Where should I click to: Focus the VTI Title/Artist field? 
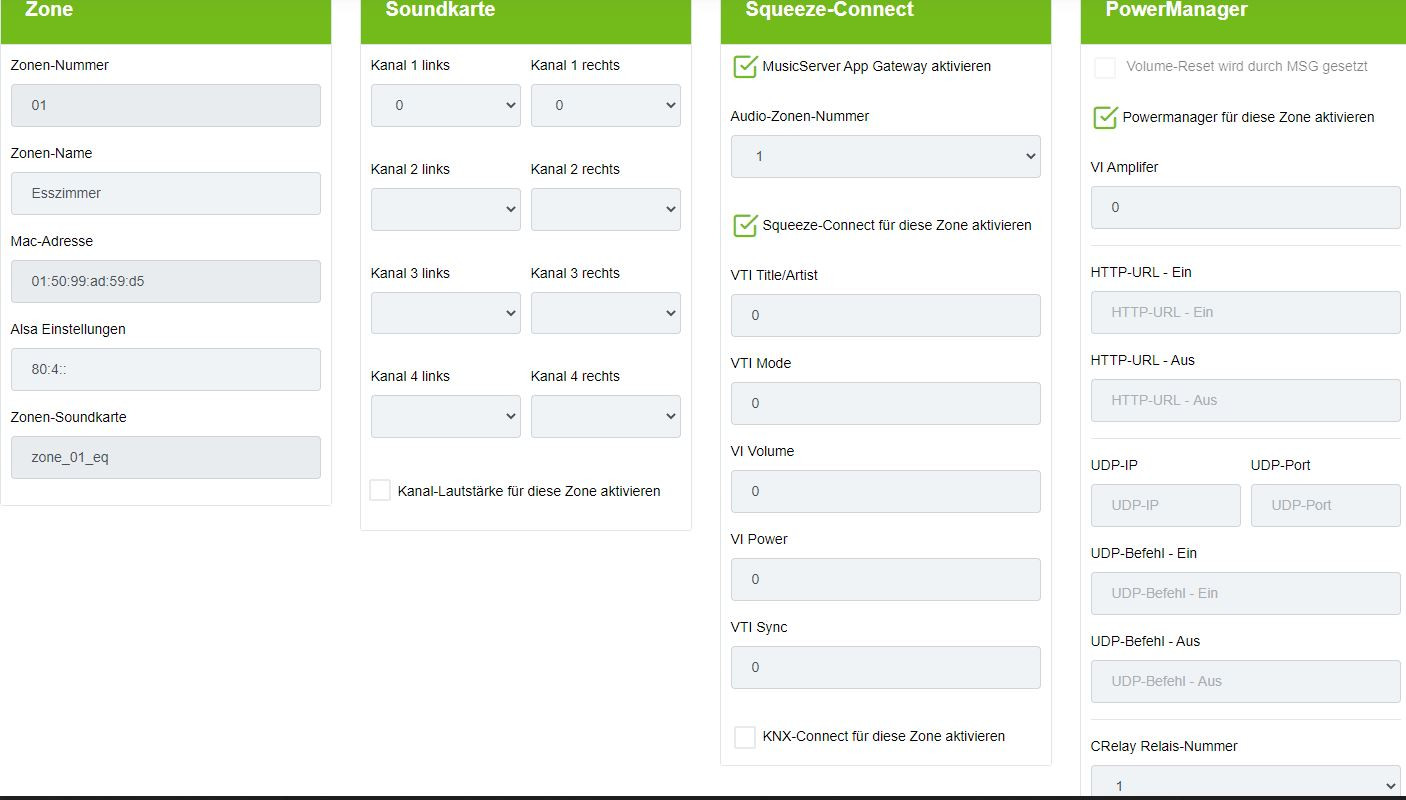885,315
